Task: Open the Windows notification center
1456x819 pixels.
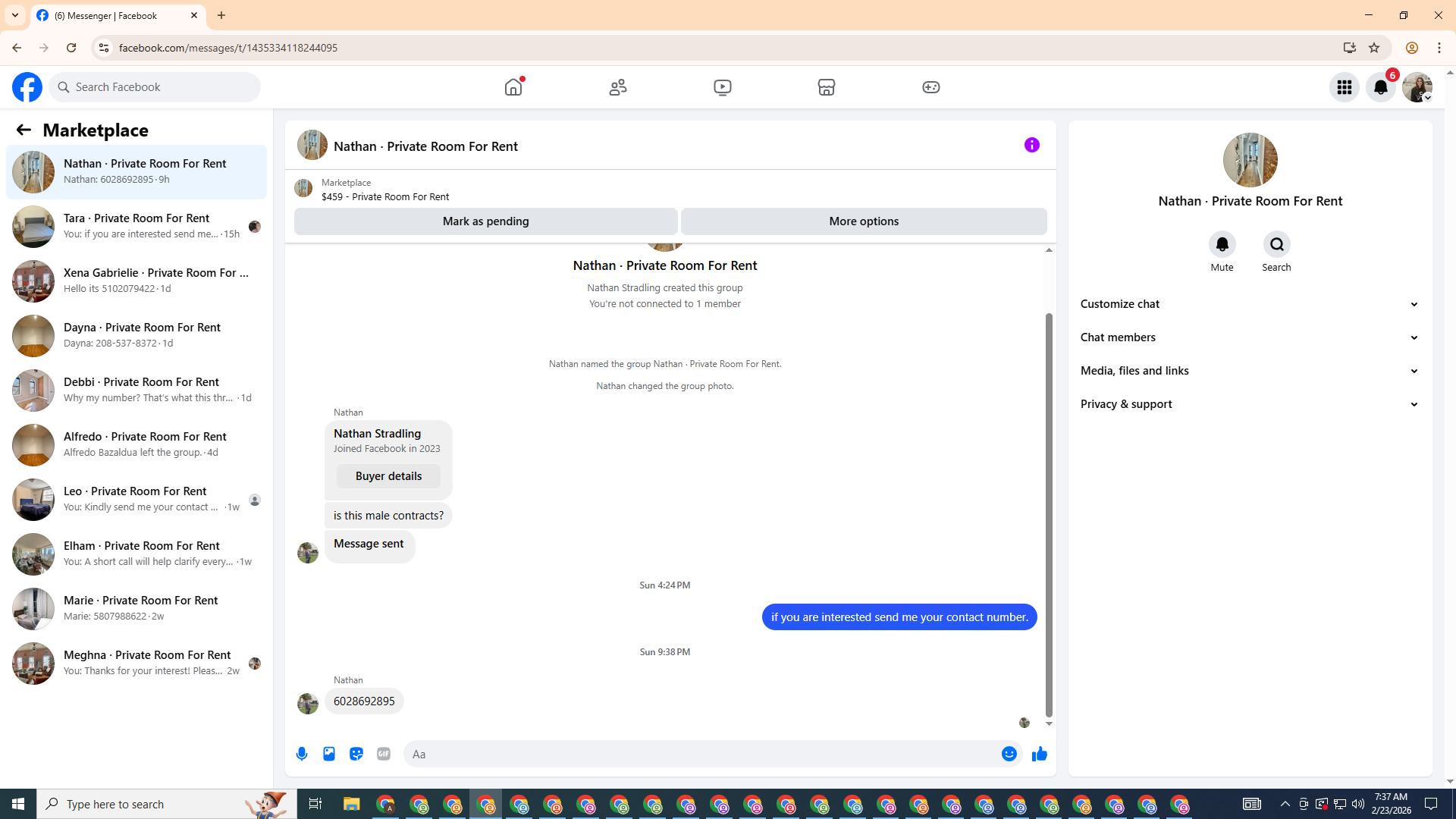Action: [1431, 804]
